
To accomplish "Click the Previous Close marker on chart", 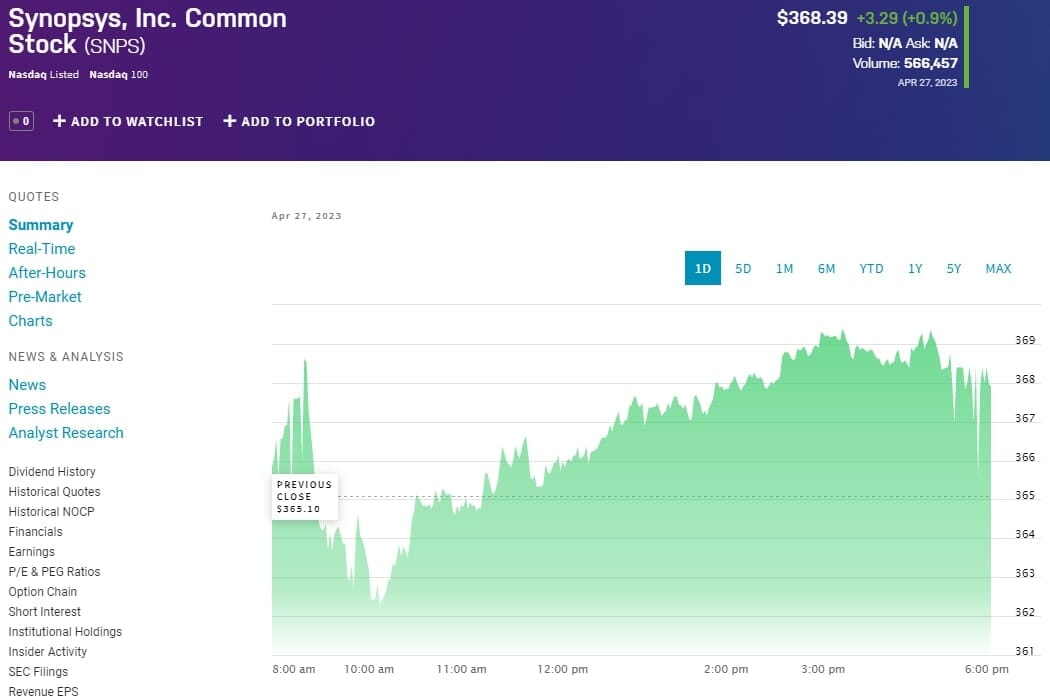I will (x=304, y=497).
